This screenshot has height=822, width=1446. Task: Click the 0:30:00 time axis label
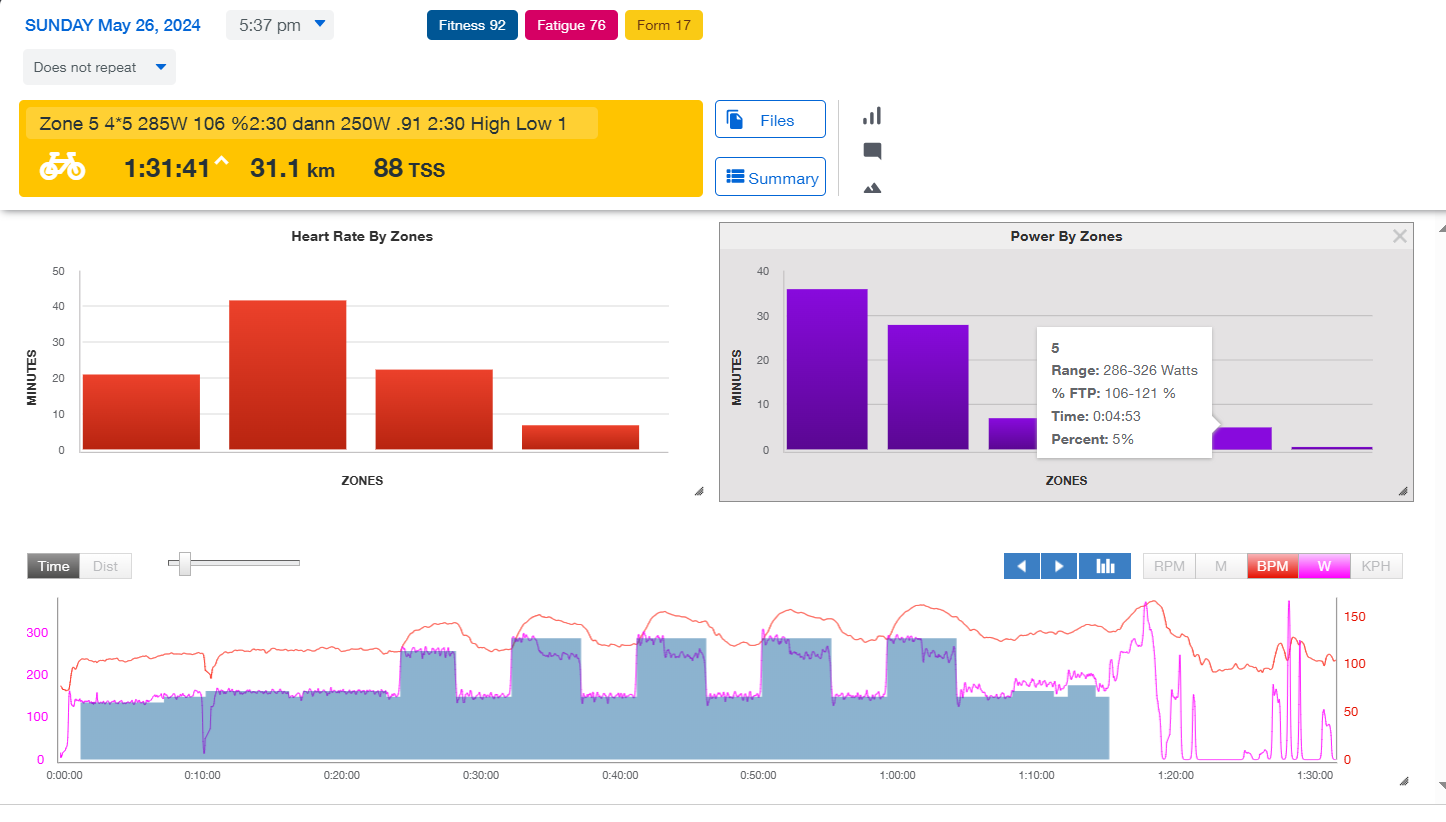click(x=480, y=775)
